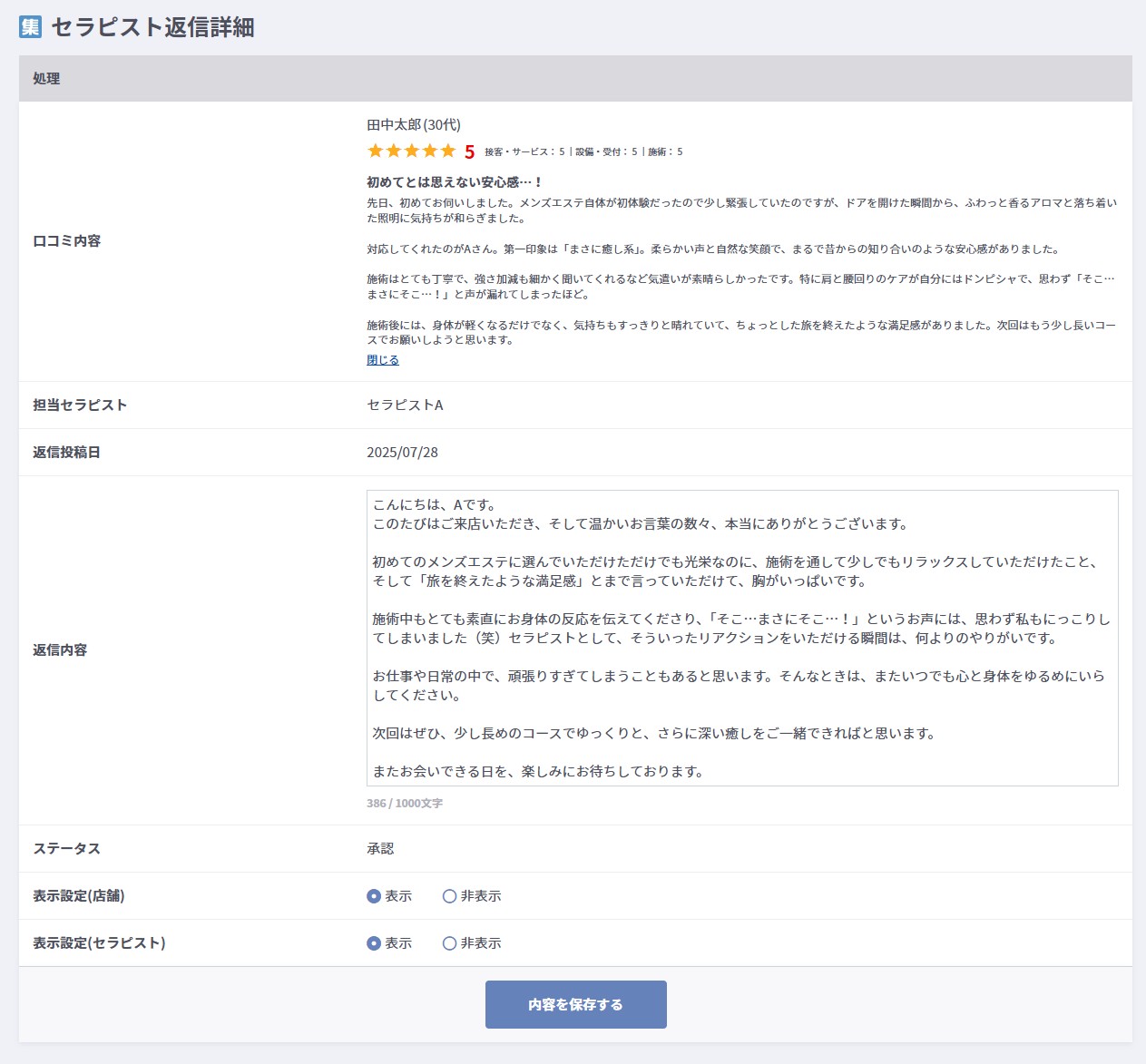Click the 返信投稿日 value 2025/07/28

(x=402, y=453)
